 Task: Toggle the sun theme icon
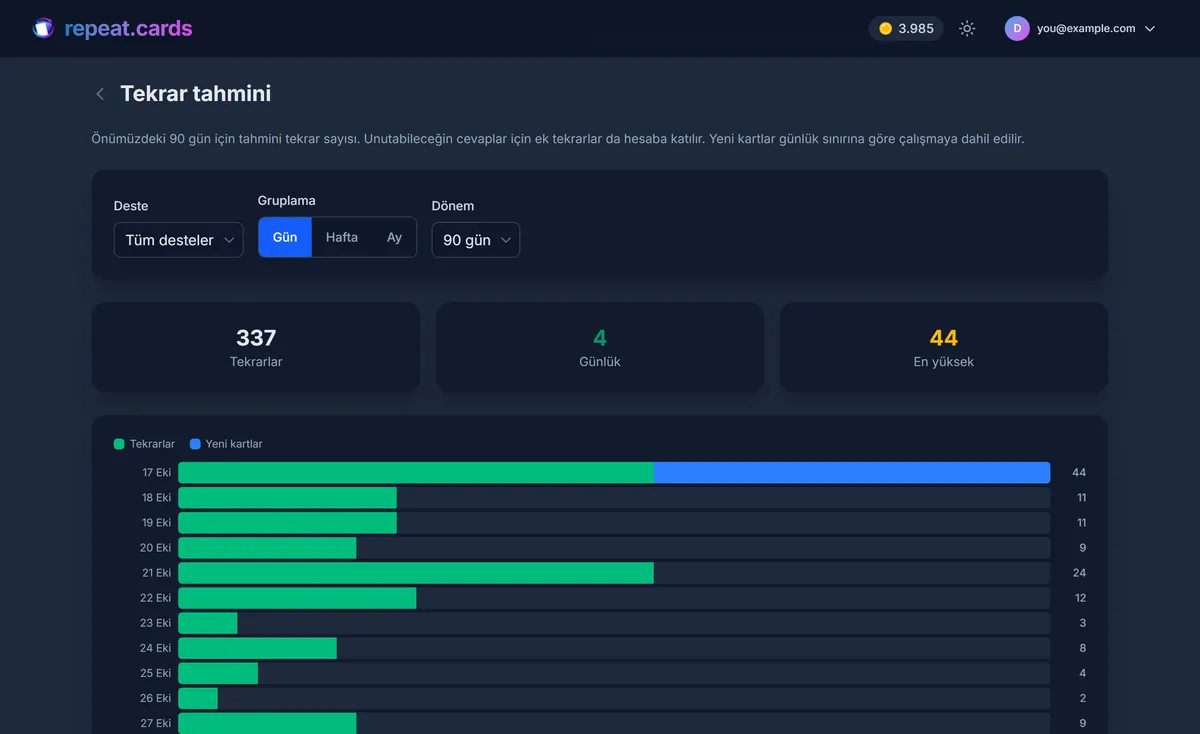click(x=967, y=28)
